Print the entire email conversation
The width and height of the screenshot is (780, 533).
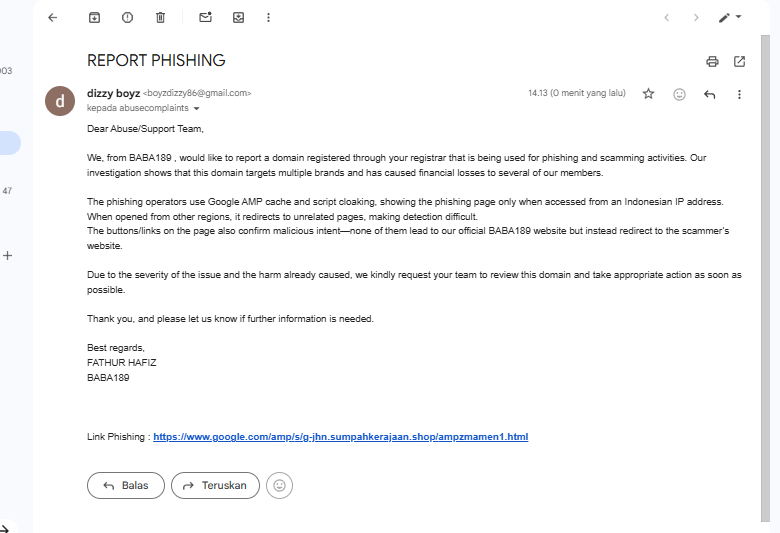[x=712, y=61]
